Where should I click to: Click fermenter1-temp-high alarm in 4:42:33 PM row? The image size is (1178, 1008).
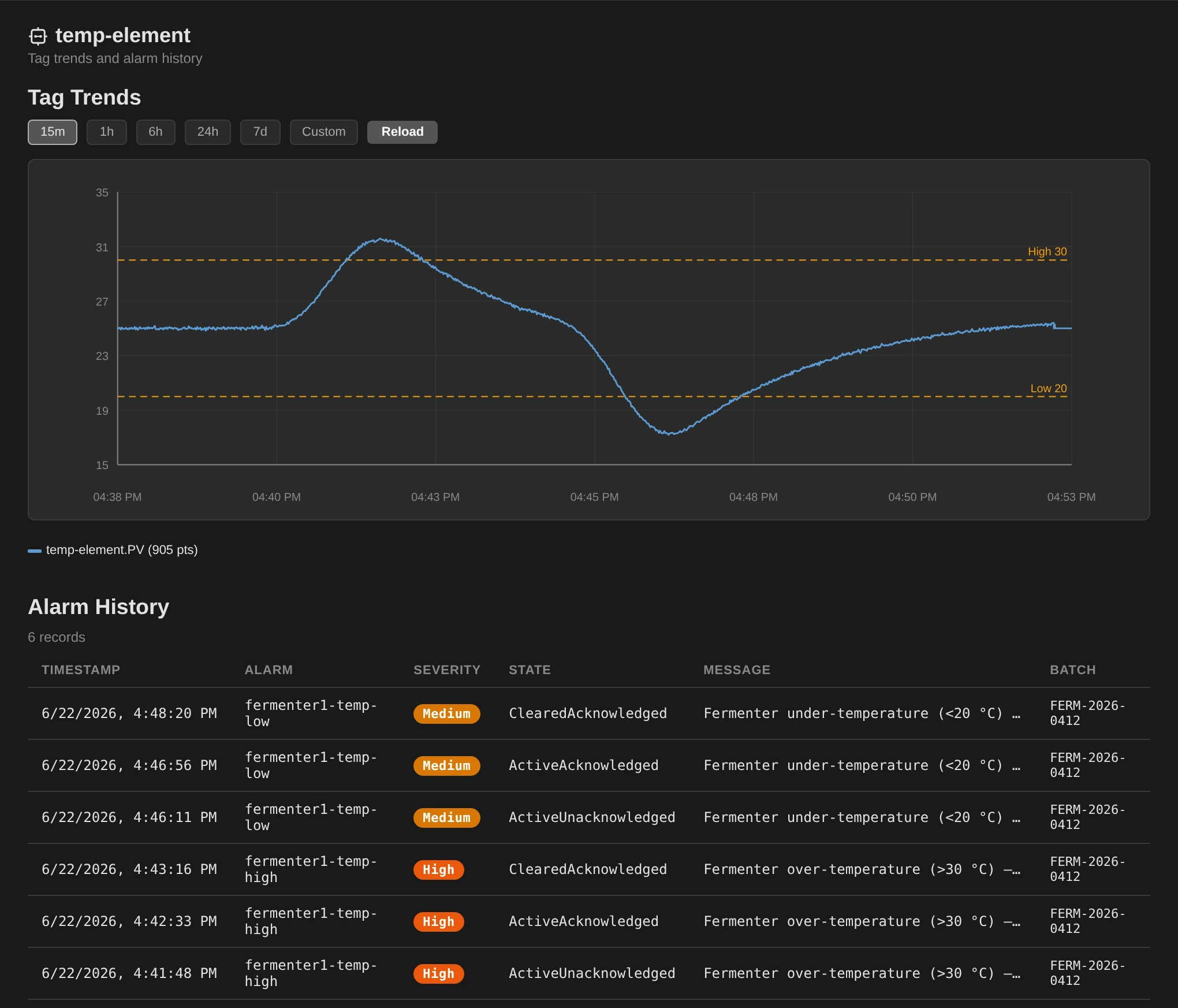tap(311, 922)
